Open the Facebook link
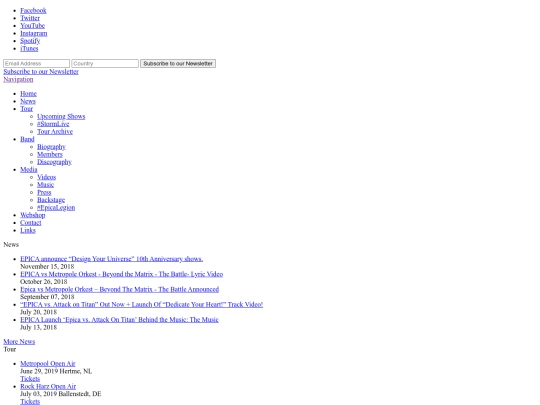The height and width of the screenshot is (405, 540). coord(33,11)
